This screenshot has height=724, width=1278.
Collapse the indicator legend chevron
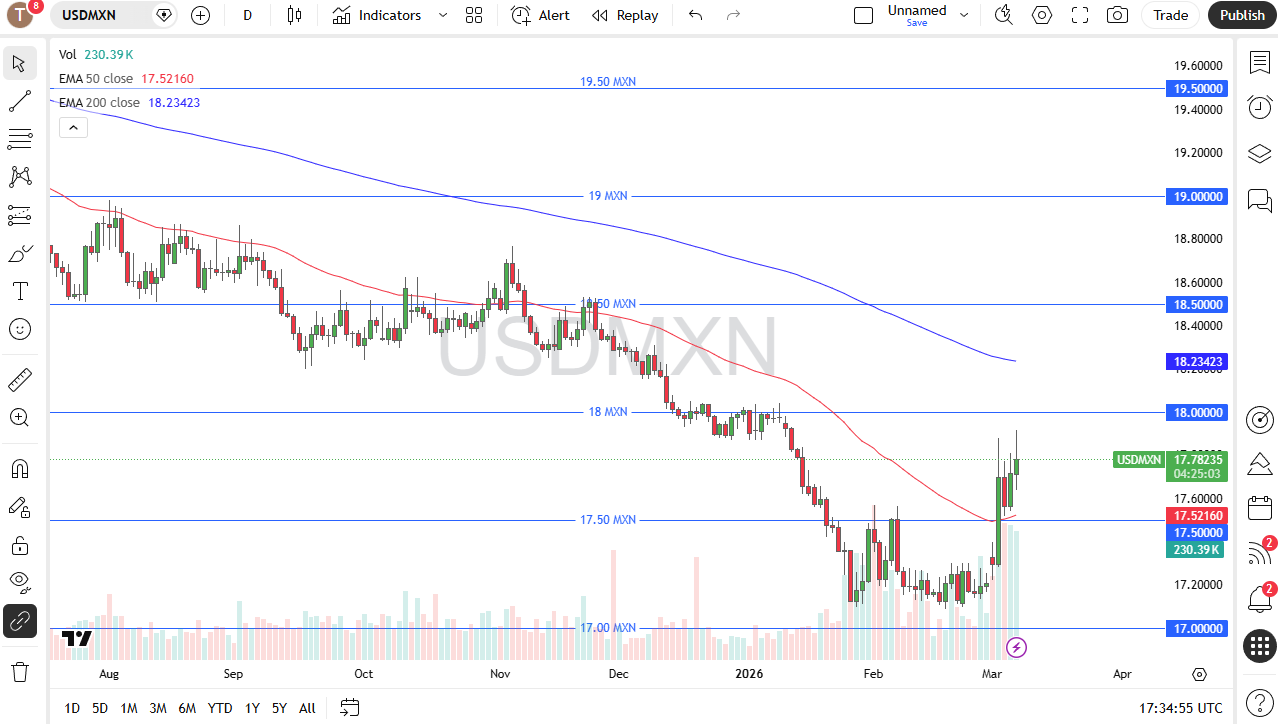(73, 127)
